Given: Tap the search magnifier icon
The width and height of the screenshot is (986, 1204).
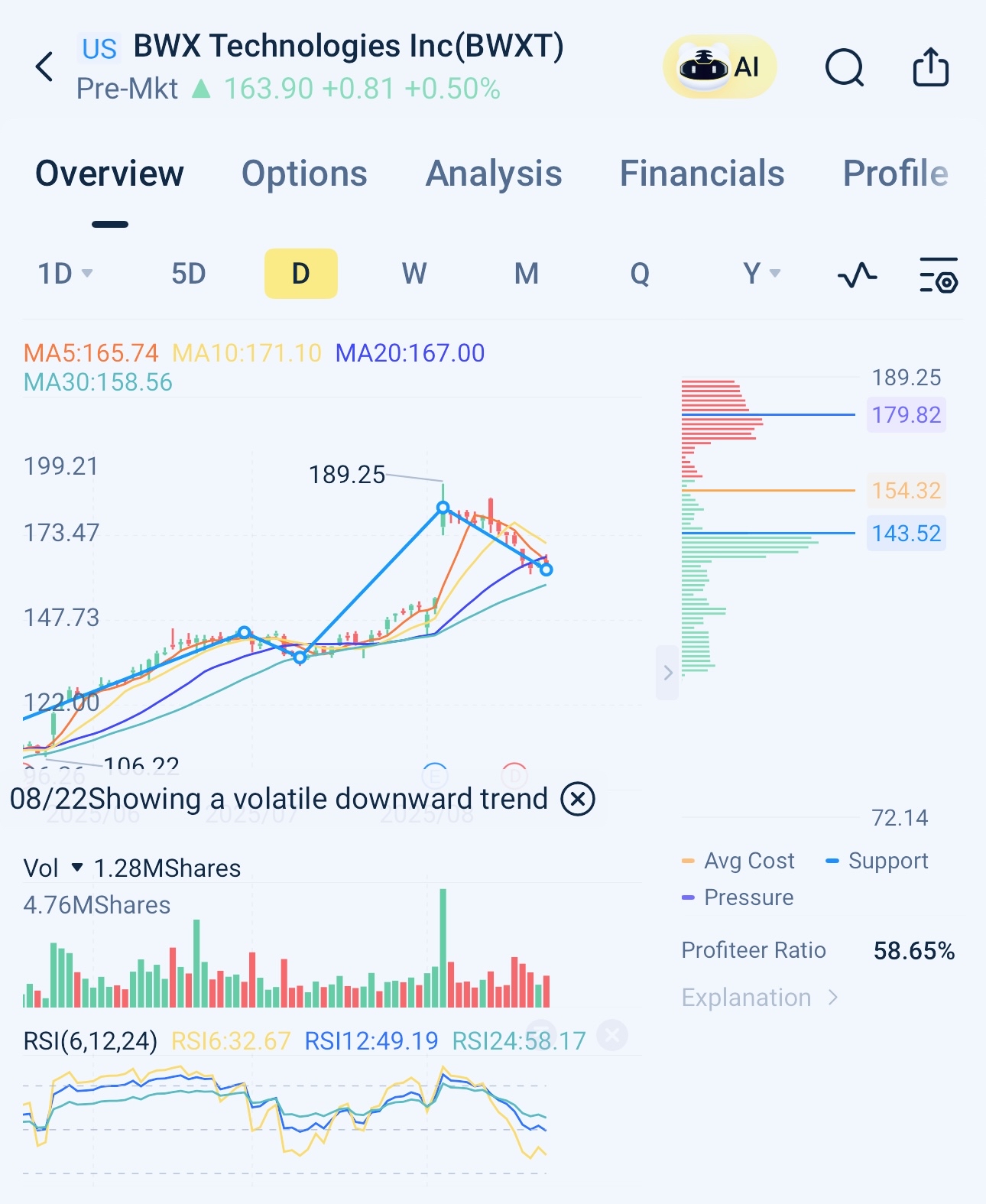Looking at the screenshot, I should [845, 68].
